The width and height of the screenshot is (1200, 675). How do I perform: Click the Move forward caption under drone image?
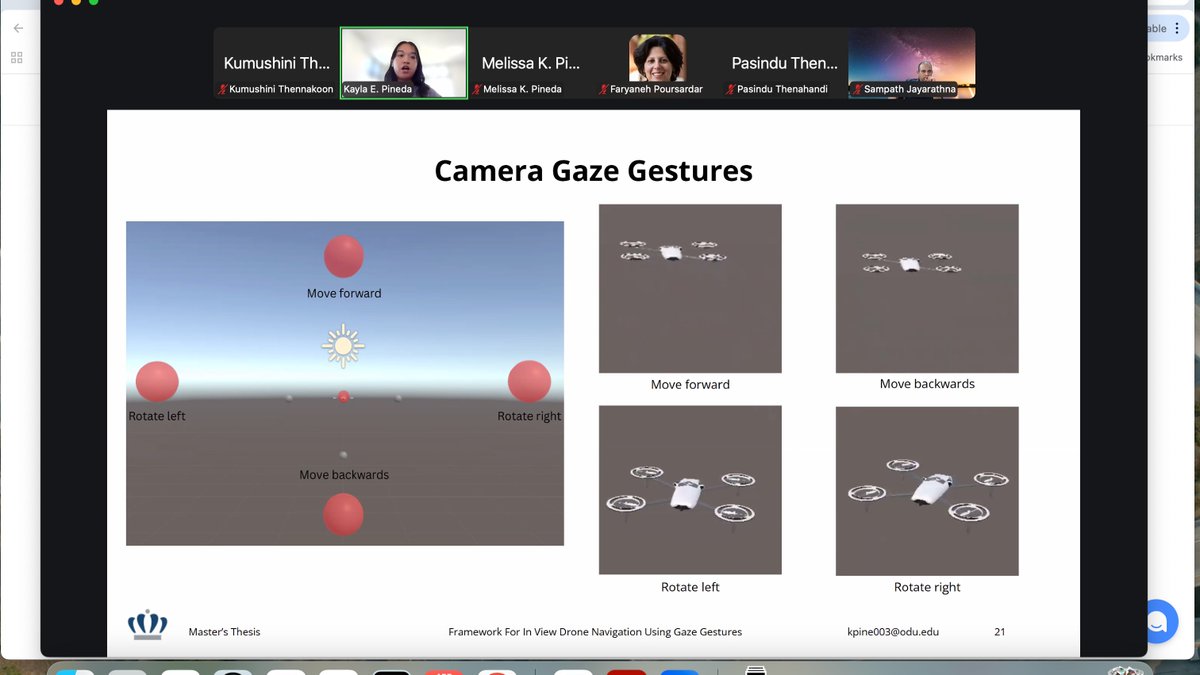click(x=690, y=385)
